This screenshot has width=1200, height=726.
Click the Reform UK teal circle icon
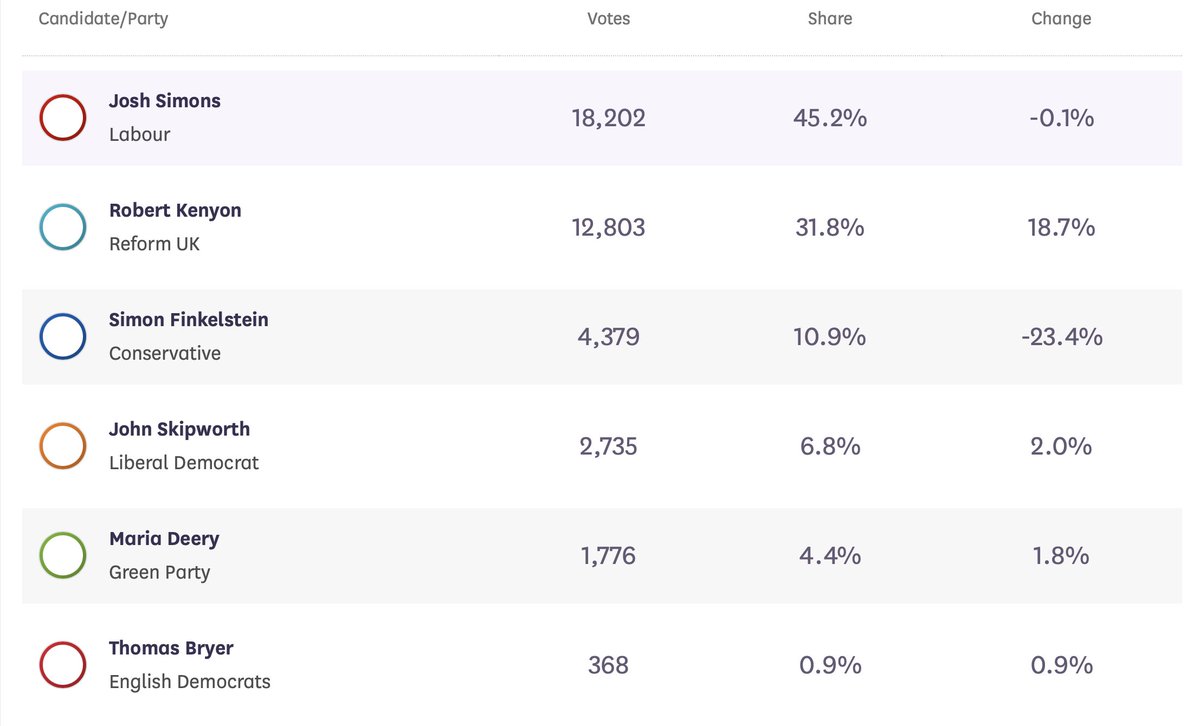(x=62, y=227)
